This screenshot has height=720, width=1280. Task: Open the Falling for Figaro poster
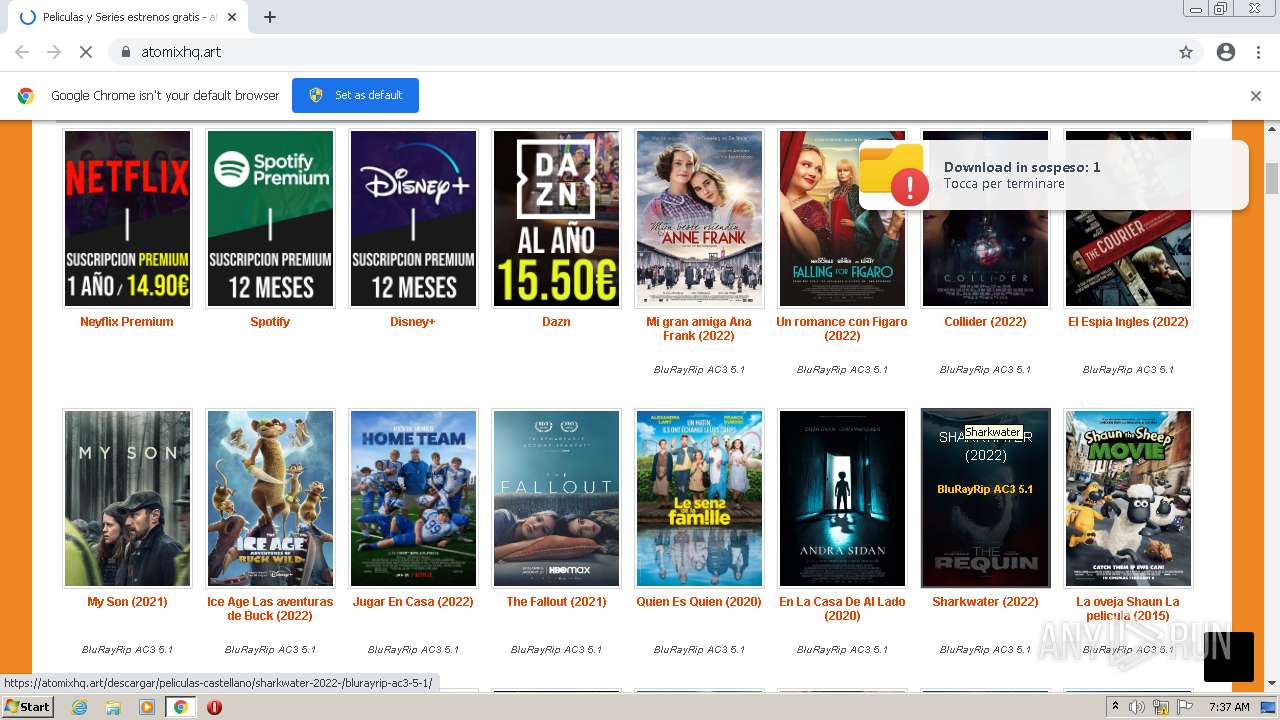tap(842, 218)
